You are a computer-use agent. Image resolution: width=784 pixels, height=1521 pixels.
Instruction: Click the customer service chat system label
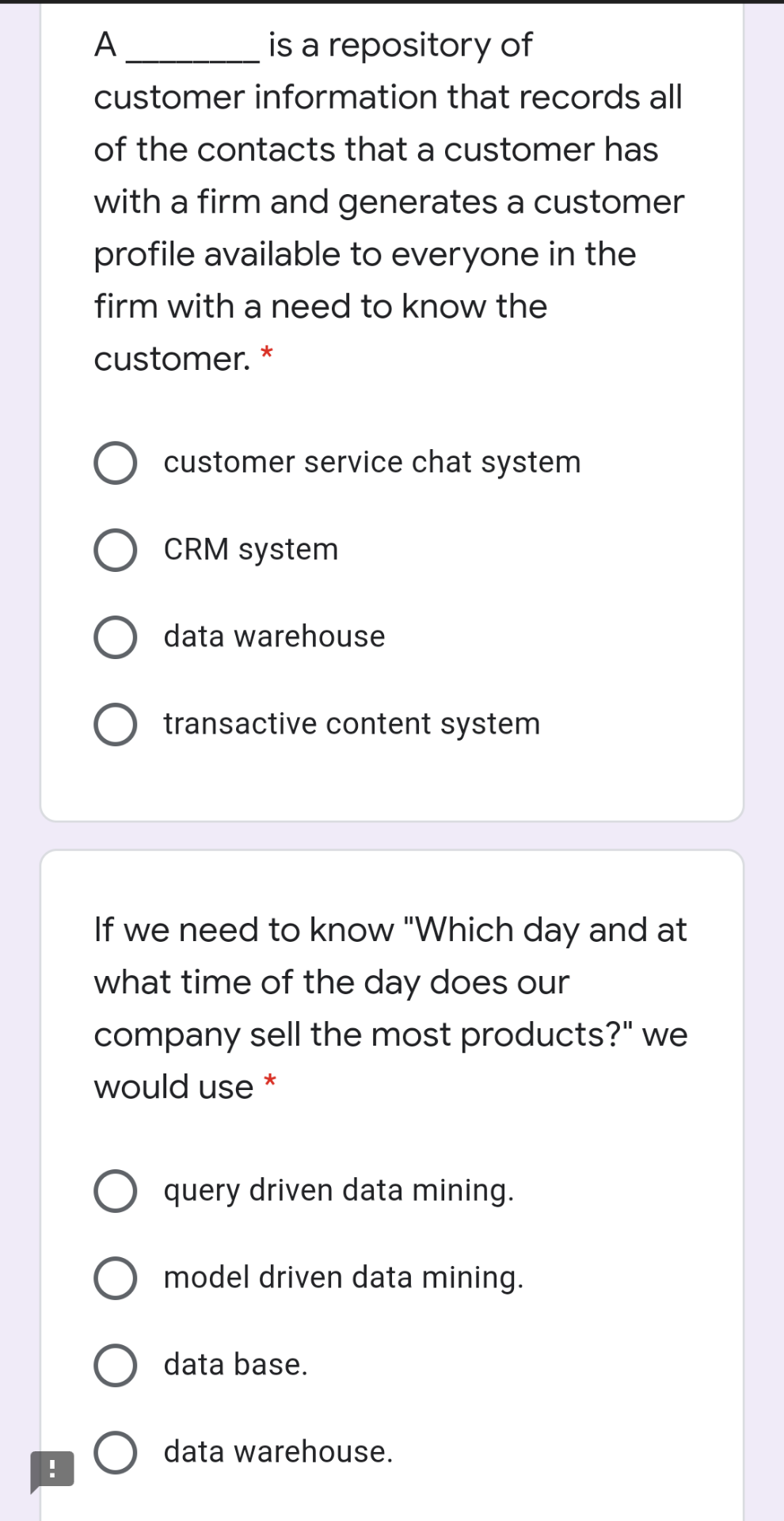click(x=372, y=462)
